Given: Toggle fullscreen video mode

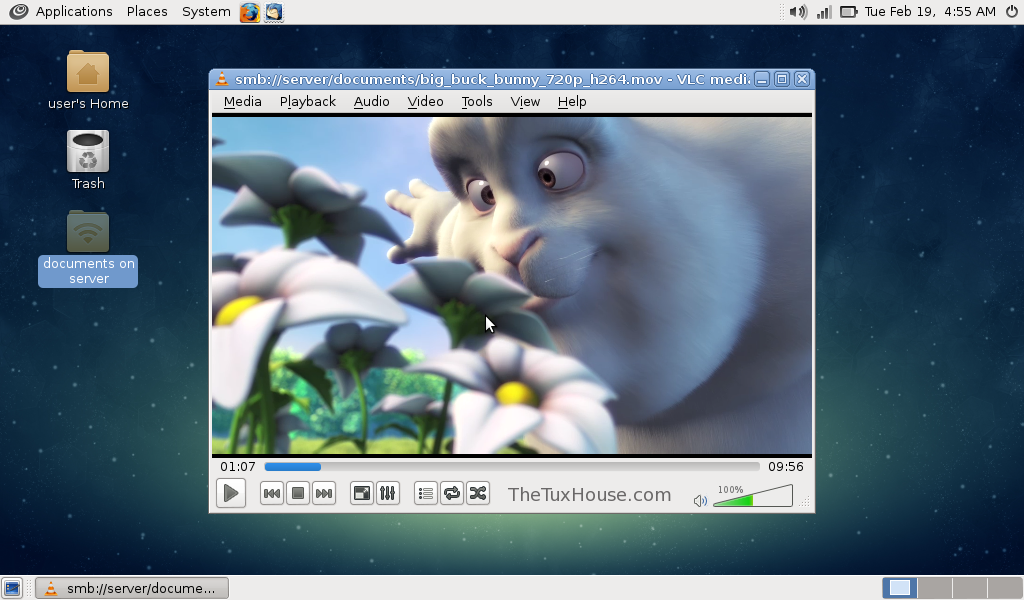Looking at the screenshot, I should click(362, 494).
